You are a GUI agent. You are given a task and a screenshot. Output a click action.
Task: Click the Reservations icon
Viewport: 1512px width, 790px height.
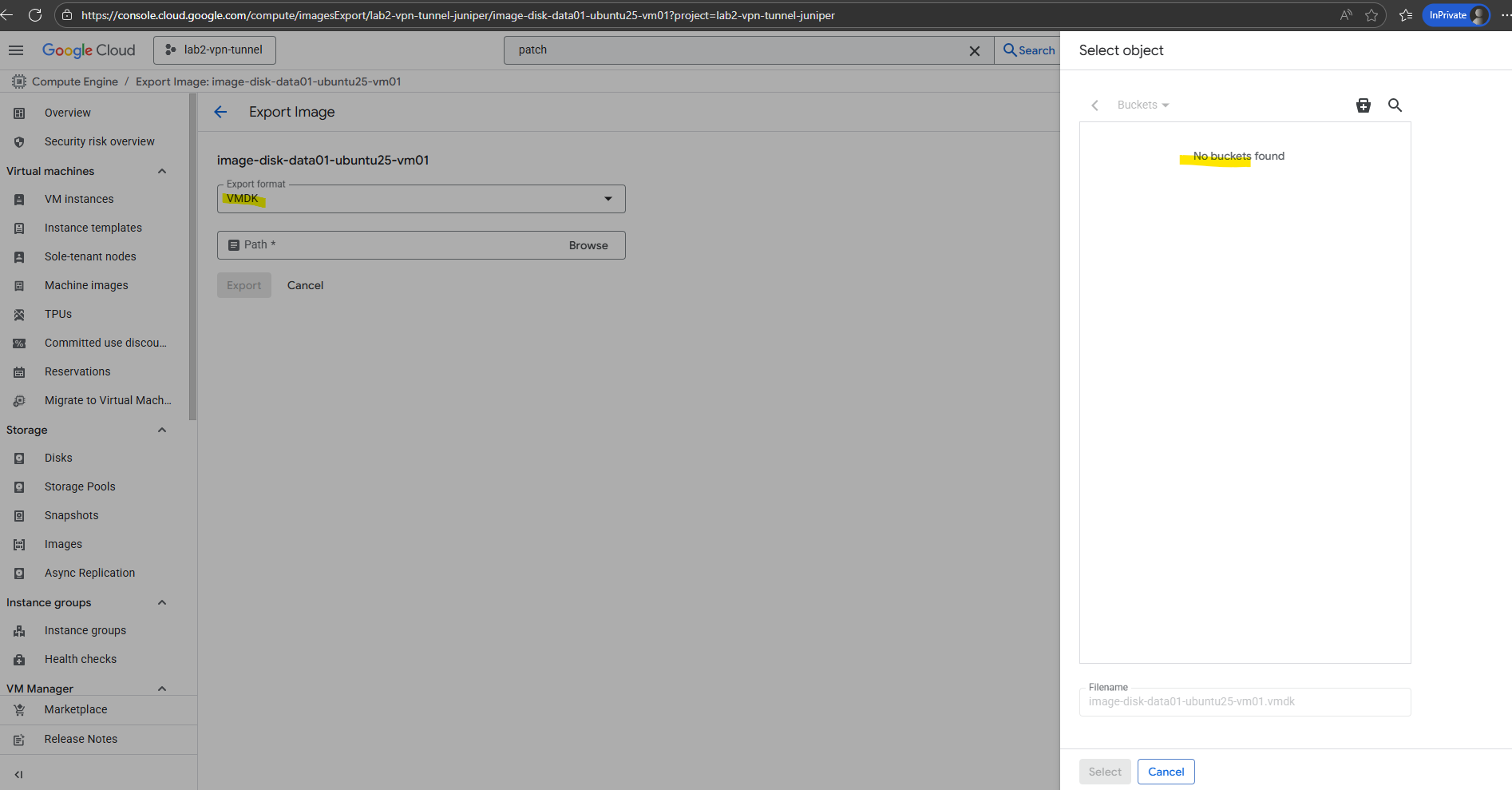coord(19,371)
